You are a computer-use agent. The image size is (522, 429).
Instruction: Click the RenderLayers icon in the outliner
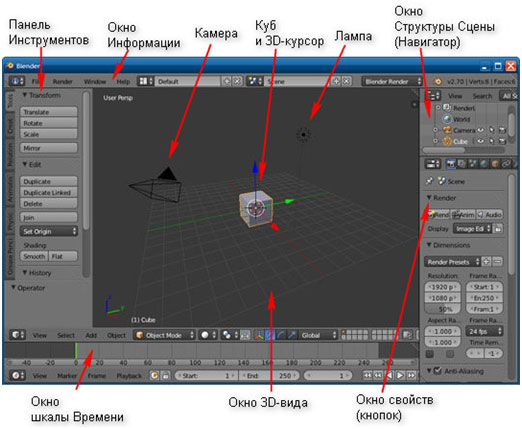click(447, 108)
